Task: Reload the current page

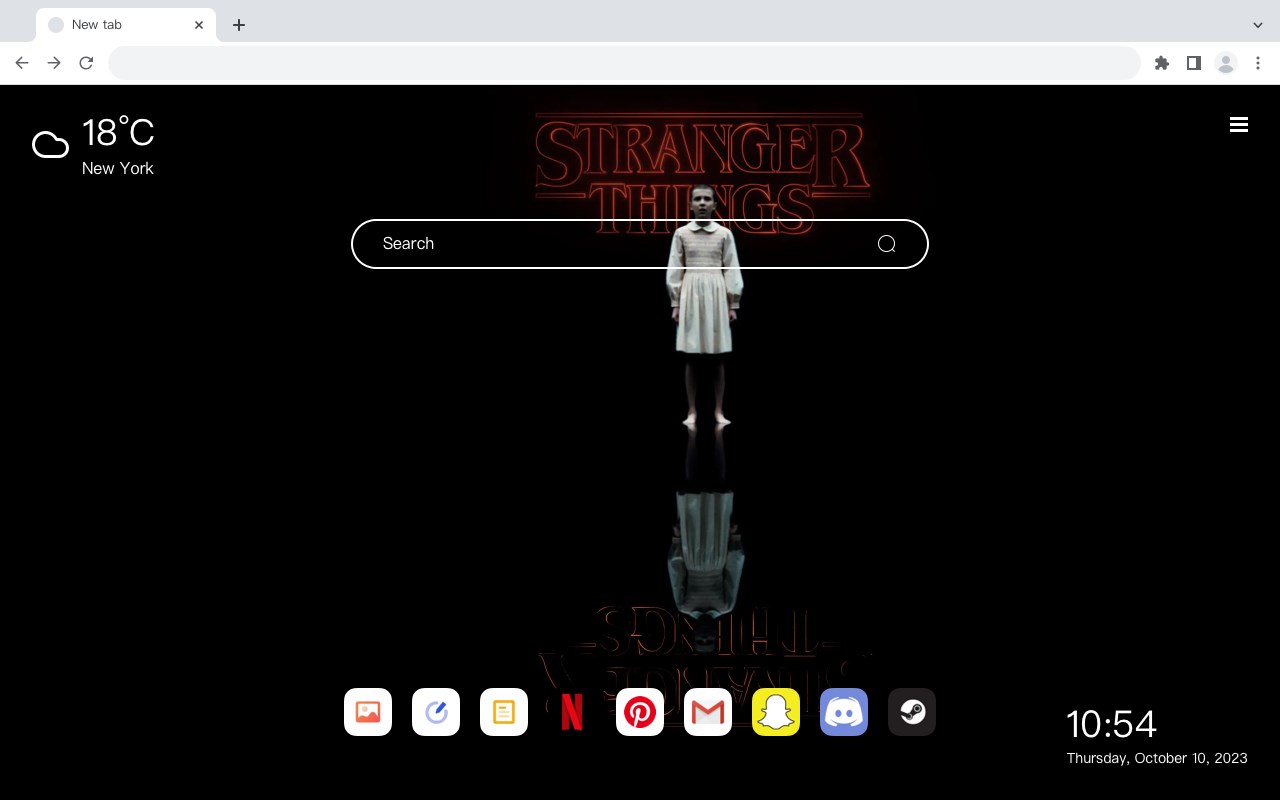Action: (x=86, y=63)
